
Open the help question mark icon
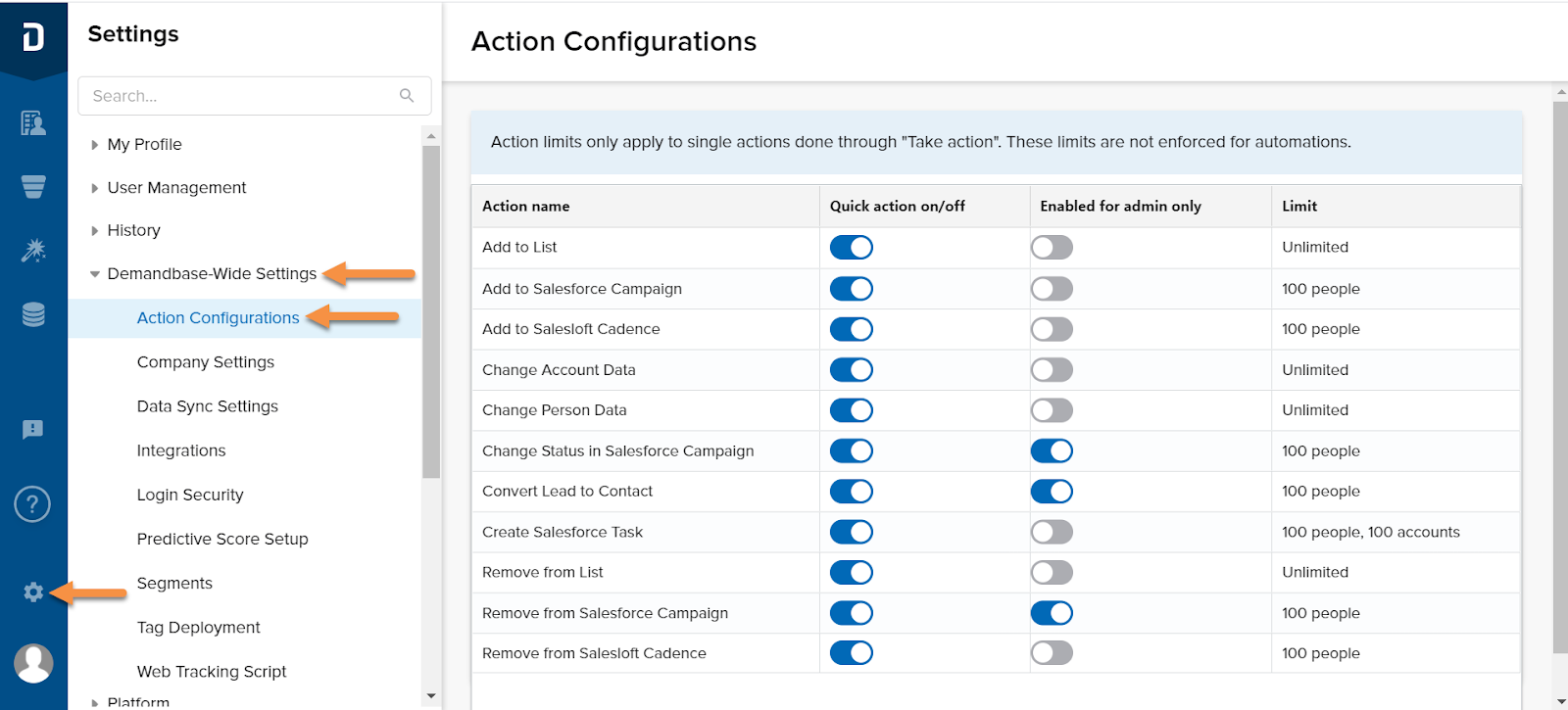click(32, 504)
